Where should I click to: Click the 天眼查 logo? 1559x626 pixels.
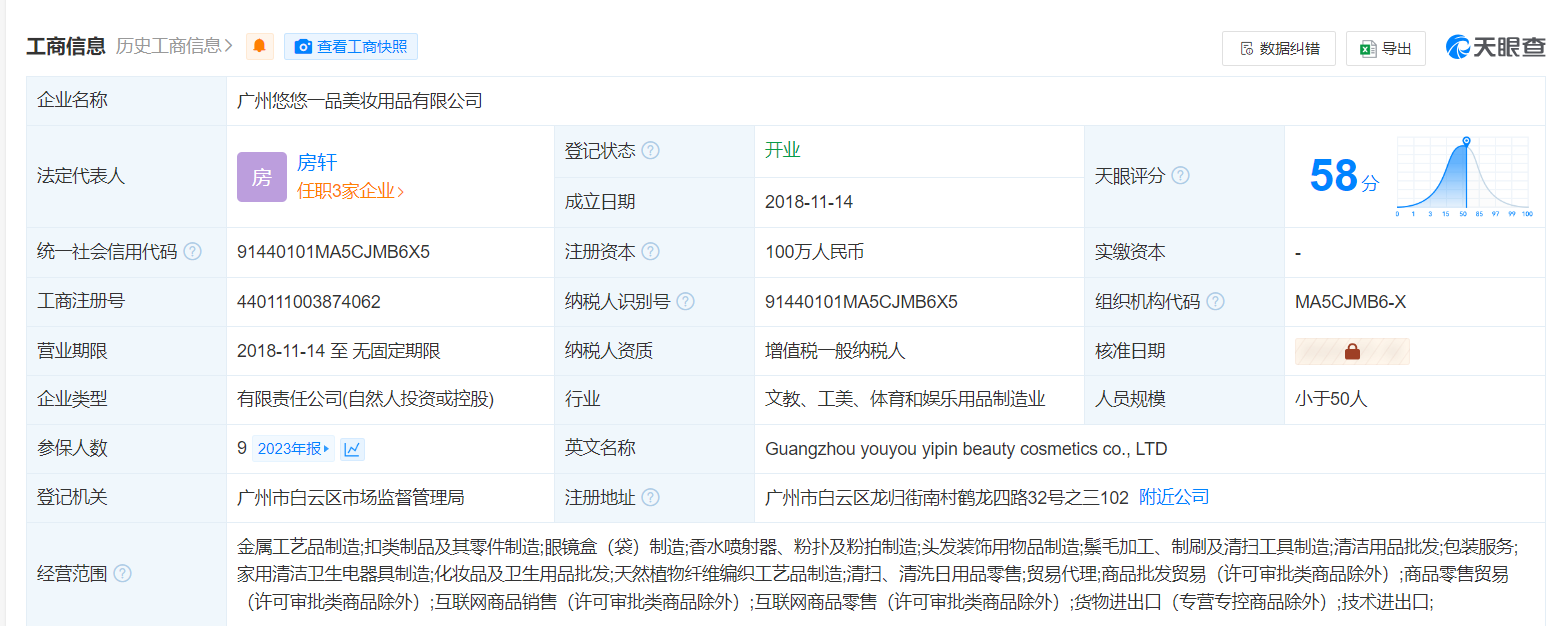[1495, 47]
